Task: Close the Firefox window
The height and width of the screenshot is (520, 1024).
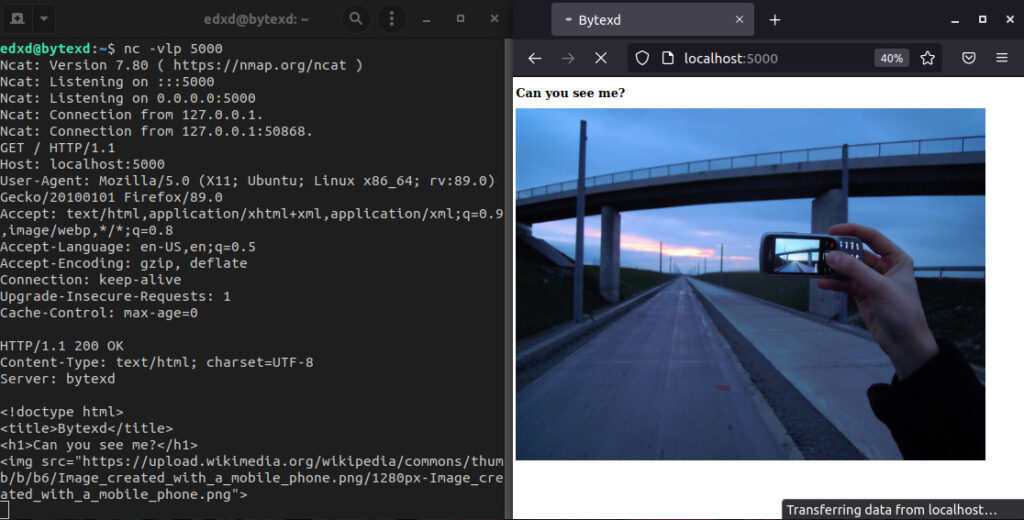Action: click(1010, 20)
